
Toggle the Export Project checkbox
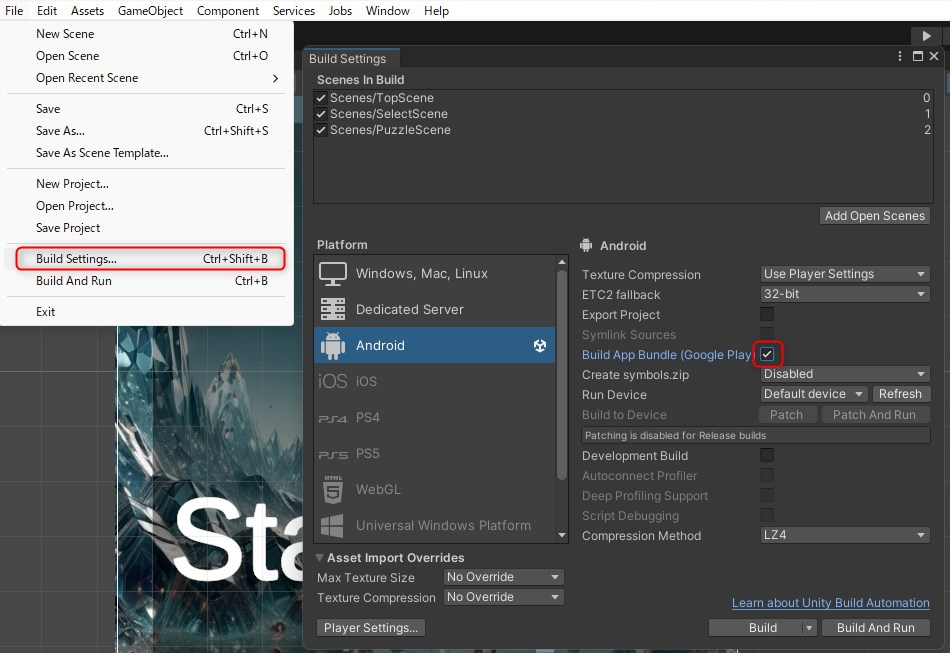(x=767, y=315)
